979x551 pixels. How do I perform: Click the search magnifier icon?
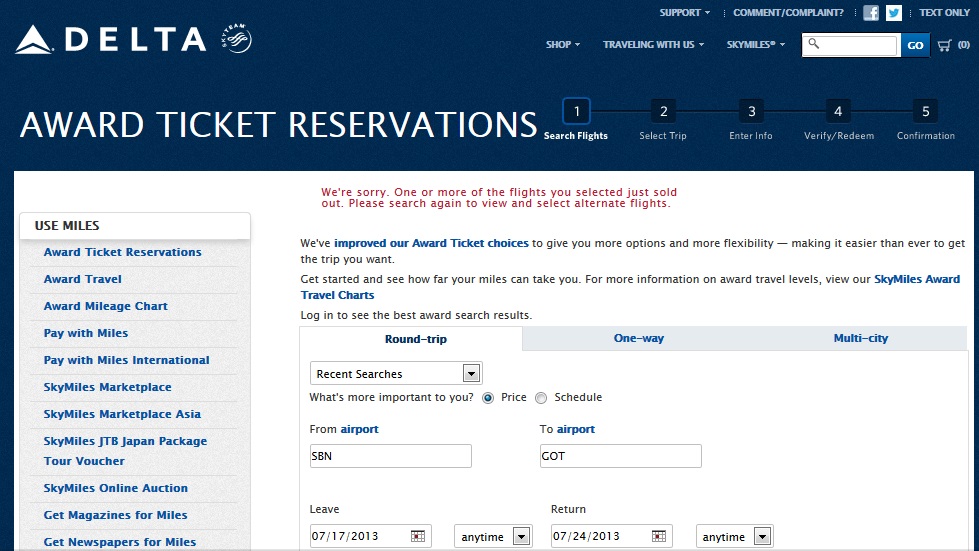point(814,44)
